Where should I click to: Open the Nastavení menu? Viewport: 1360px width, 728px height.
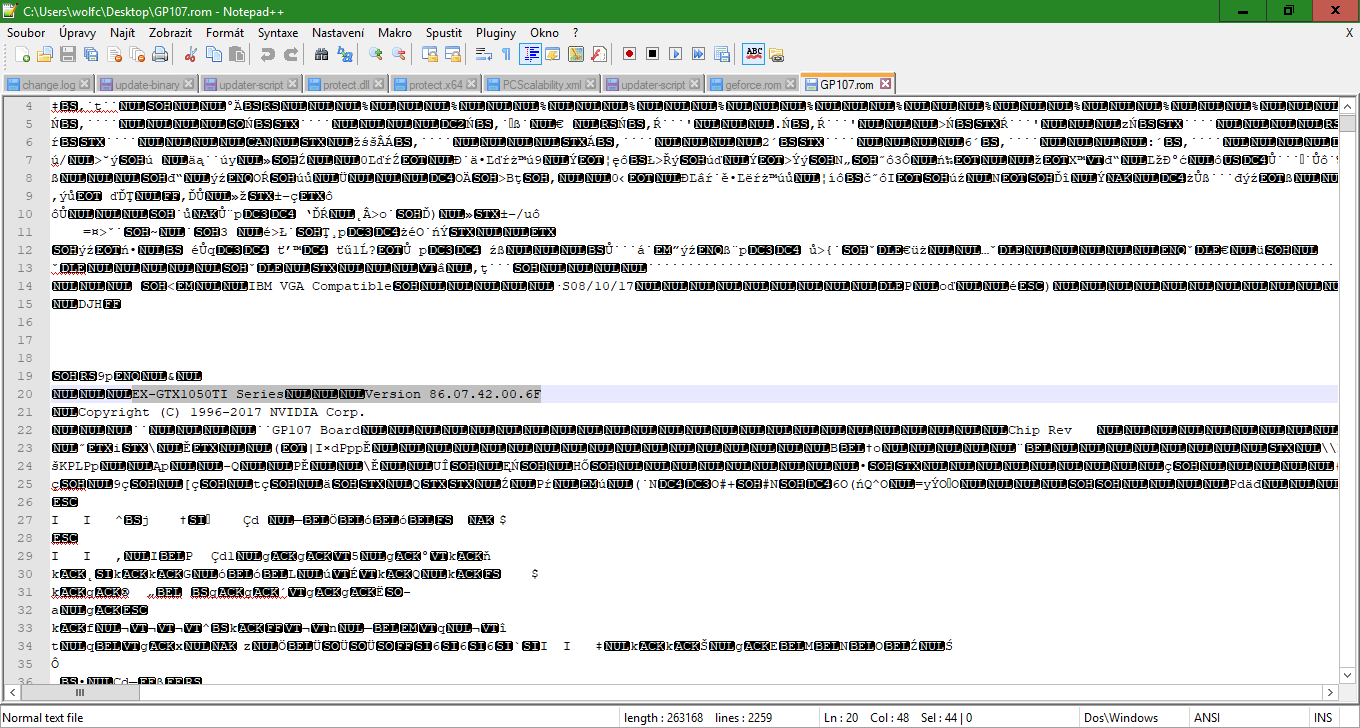coord(338,33)
